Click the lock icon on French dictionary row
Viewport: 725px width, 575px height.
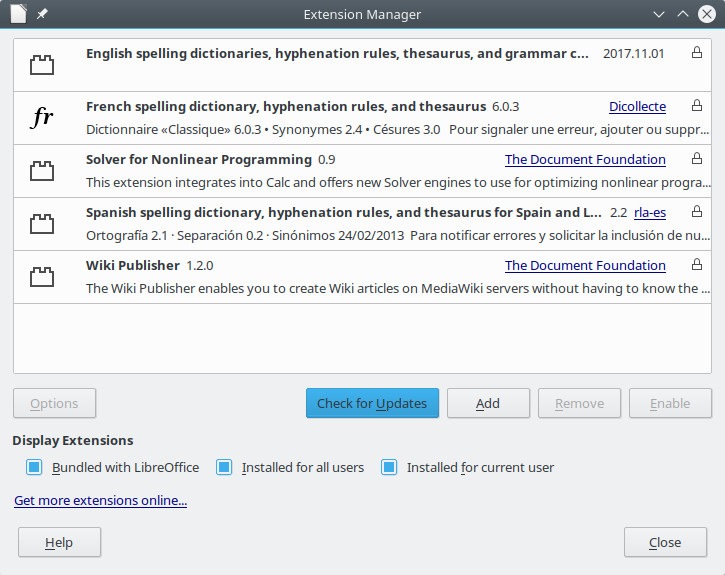point(697,106)
